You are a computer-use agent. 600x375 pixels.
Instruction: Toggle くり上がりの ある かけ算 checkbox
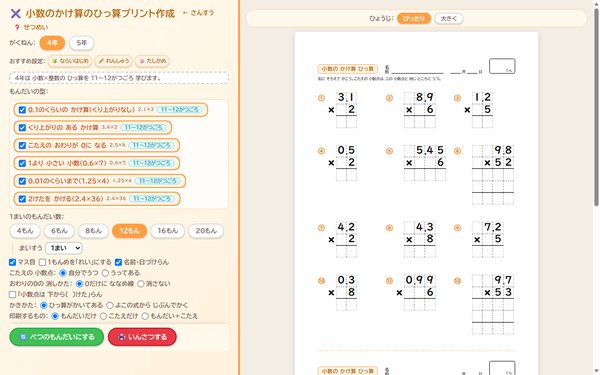22,127
